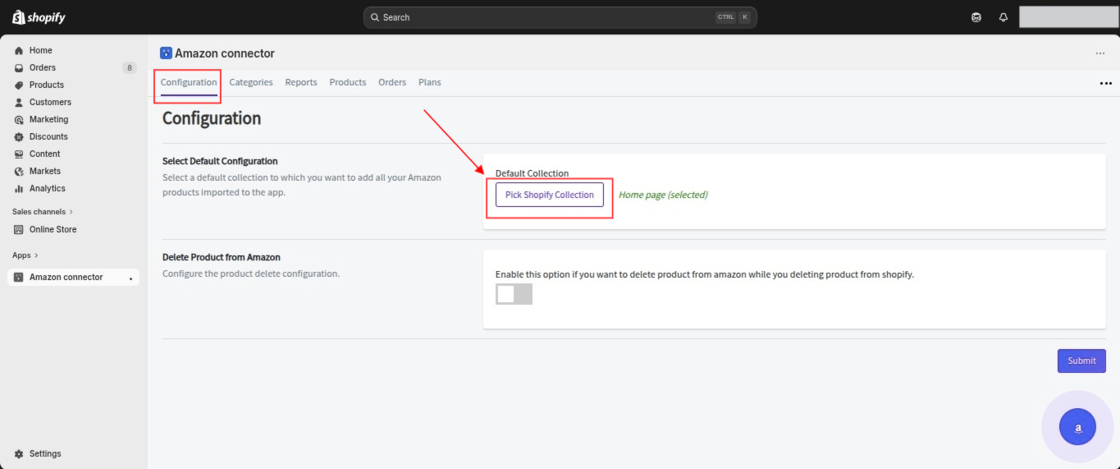1120x469 pixels.
Task: Open the notifications bell
Action: coord(1004,17)
